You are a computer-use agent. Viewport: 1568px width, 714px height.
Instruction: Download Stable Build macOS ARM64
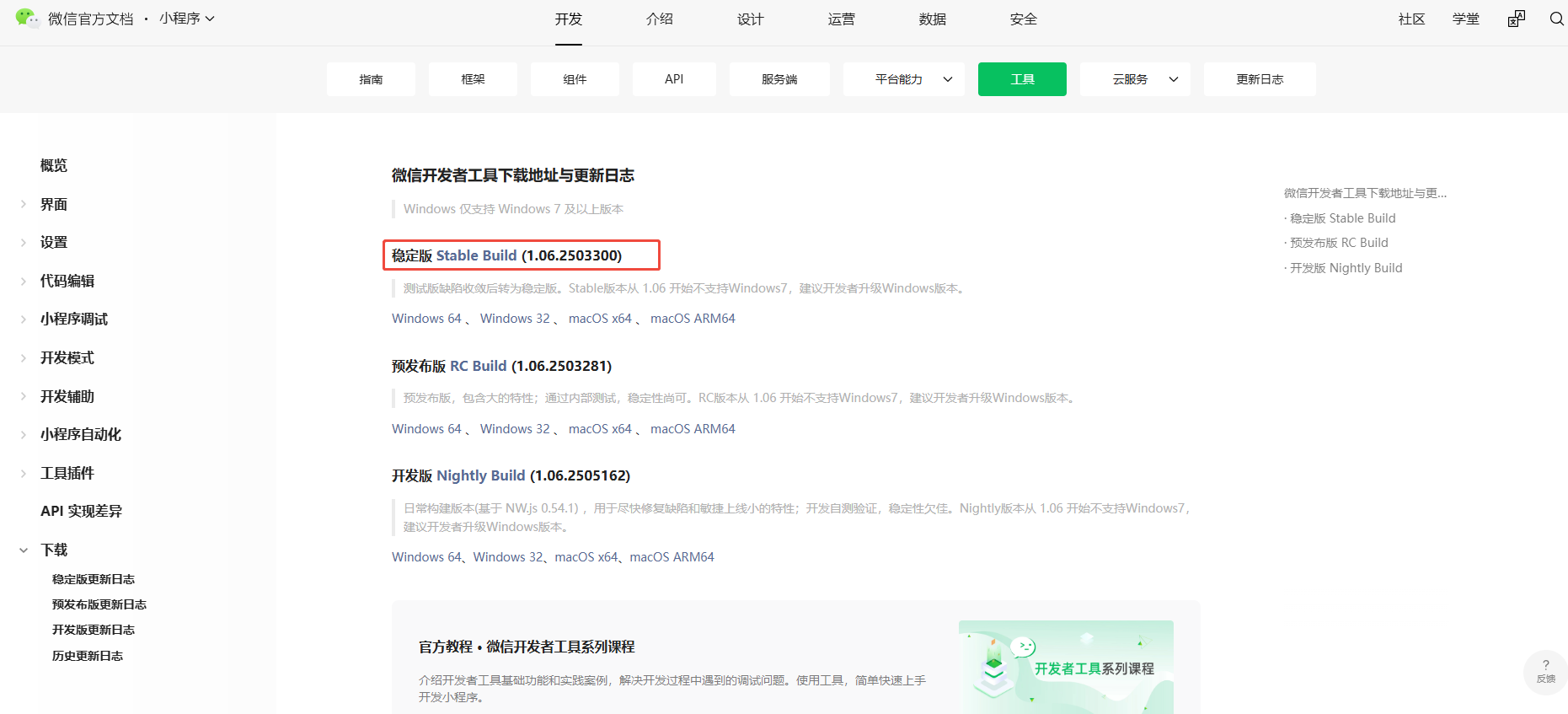[x=693, y=319]
